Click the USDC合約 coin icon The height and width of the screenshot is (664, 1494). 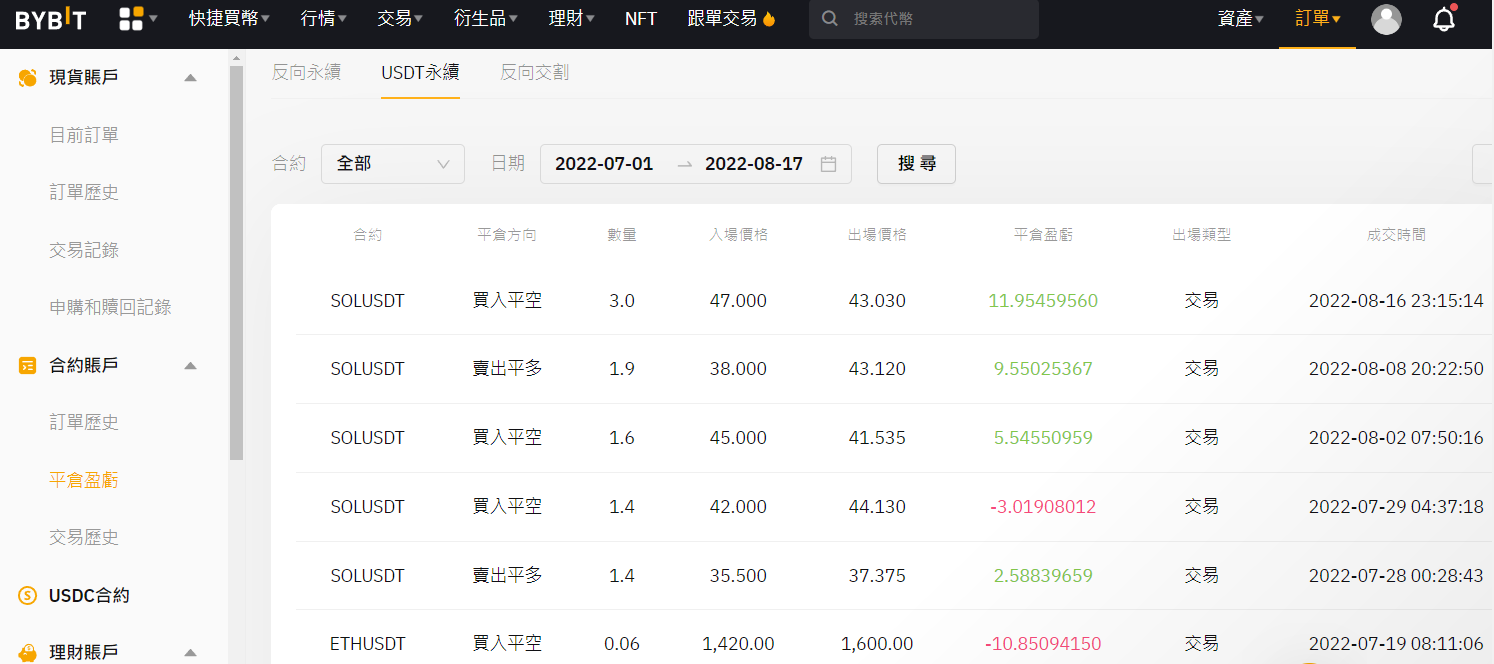(28, 596)
